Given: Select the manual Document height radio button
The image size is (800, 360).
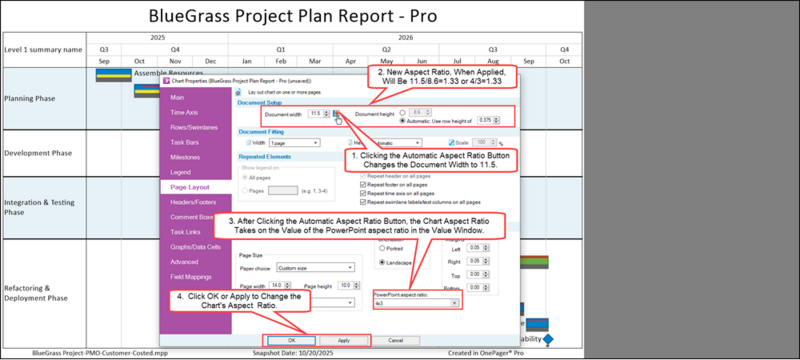Looking at the screenshot, I should point(403,112).
